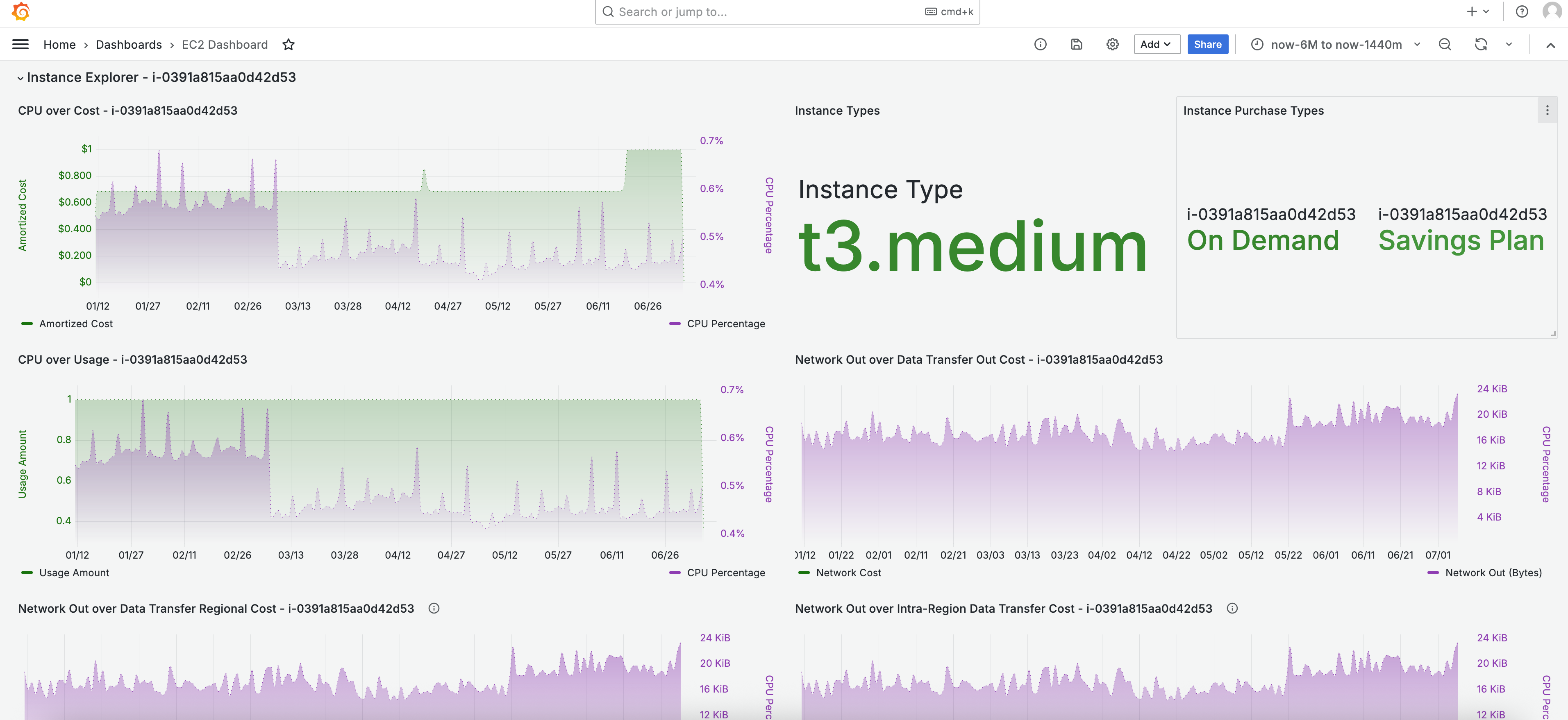Click the Grafana logo icon
The image size is (1568, 720).
[x=20, y=11]
